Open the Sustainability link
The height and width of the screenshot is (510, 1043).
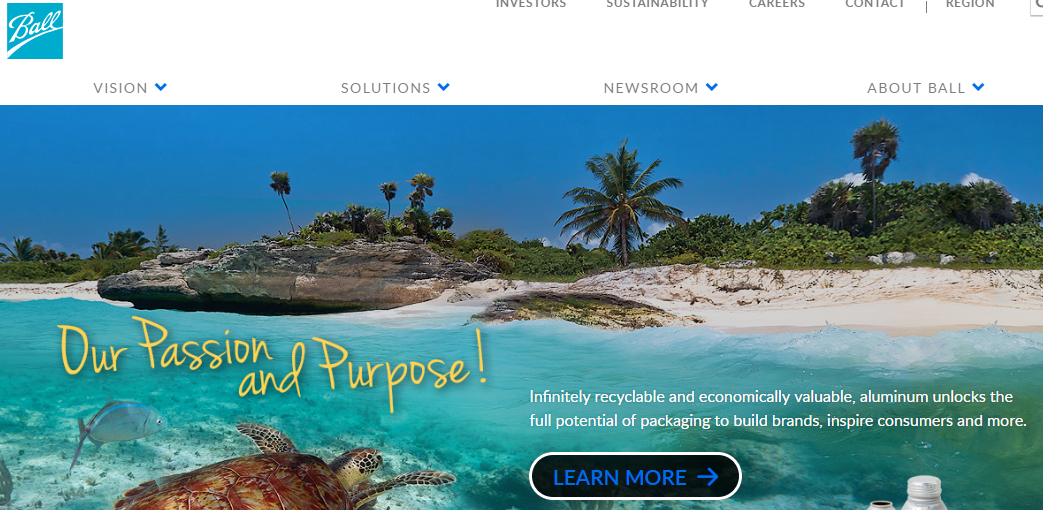click(x=657, y=4)
